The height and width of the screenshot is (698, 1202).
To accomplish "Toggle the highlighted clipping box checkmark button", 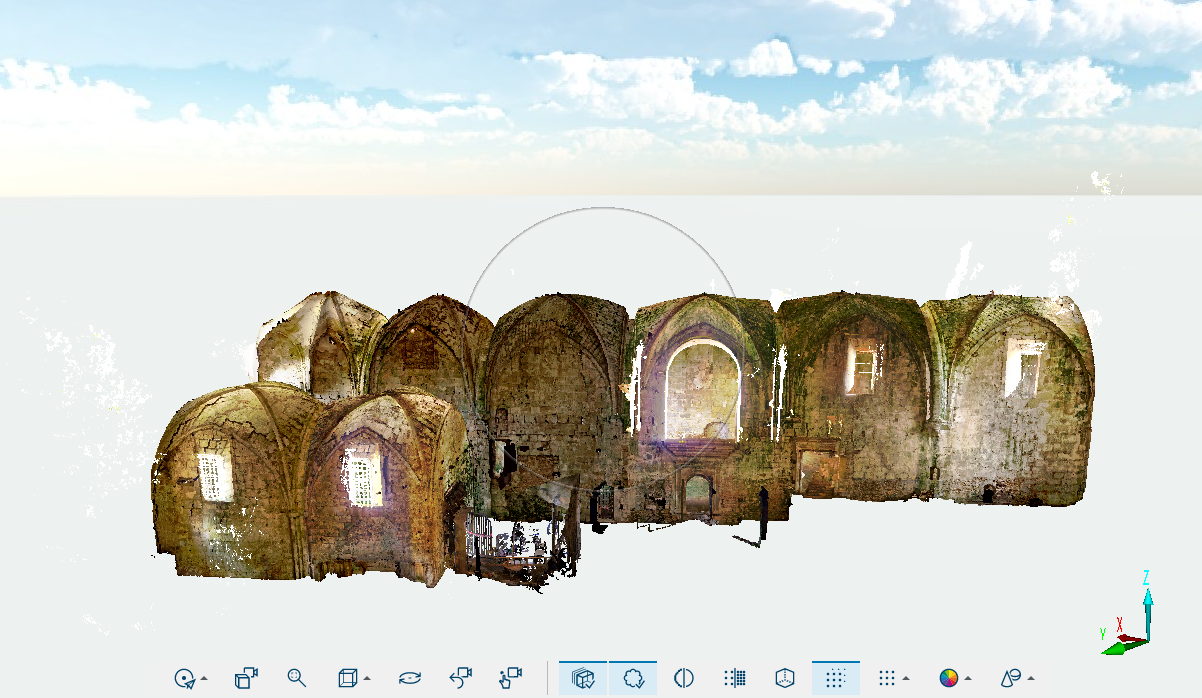I will point(583,678).
